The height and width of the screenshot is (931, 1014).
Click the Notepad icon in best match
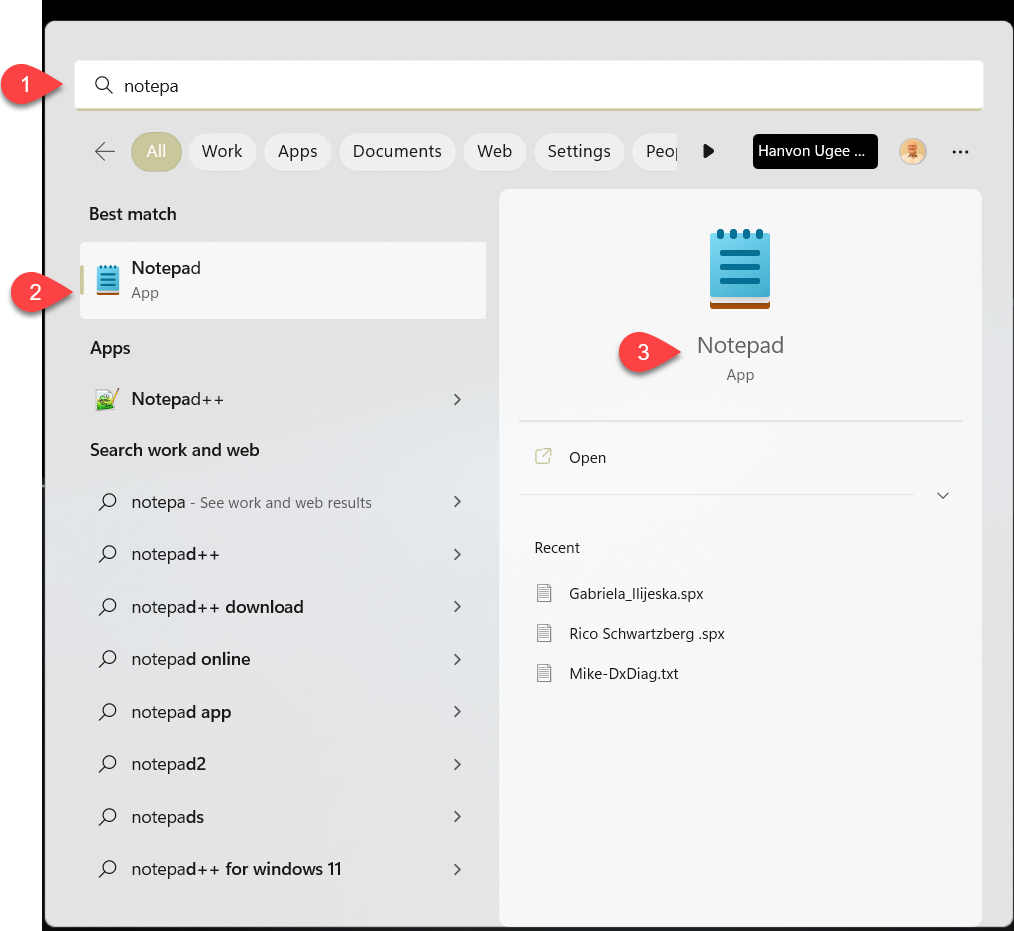point(108,280)
